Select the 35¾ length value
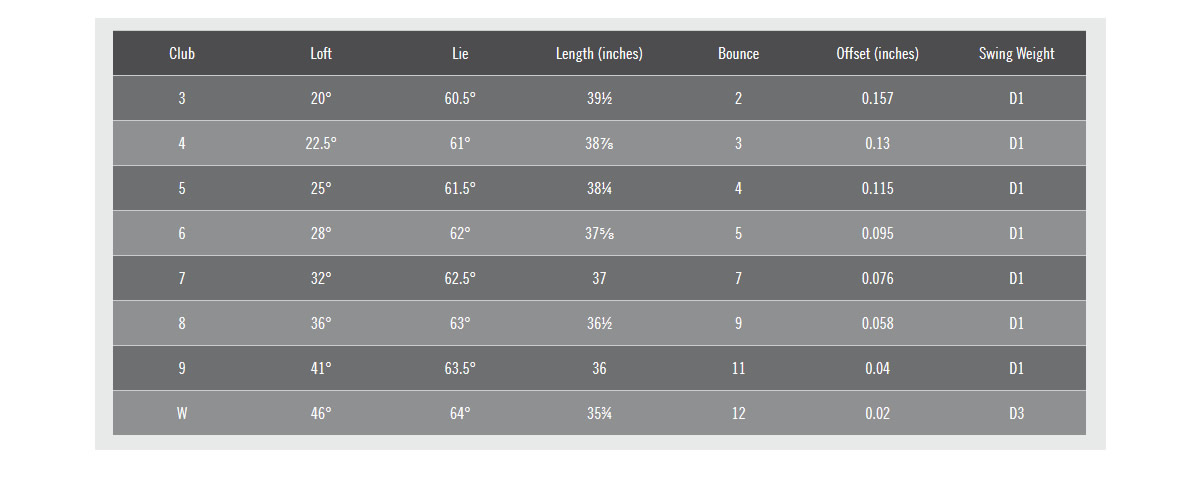 pyautogui.click(x=599, y=413)
